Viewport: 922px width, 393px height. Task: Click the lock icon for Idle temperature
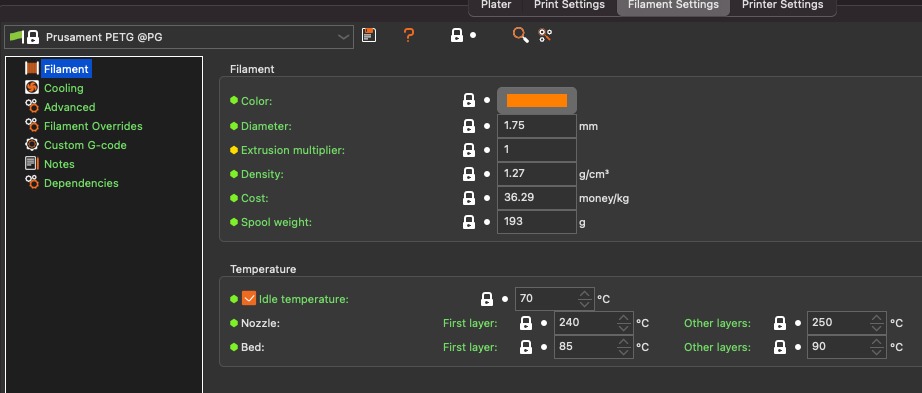pos(487,299)
